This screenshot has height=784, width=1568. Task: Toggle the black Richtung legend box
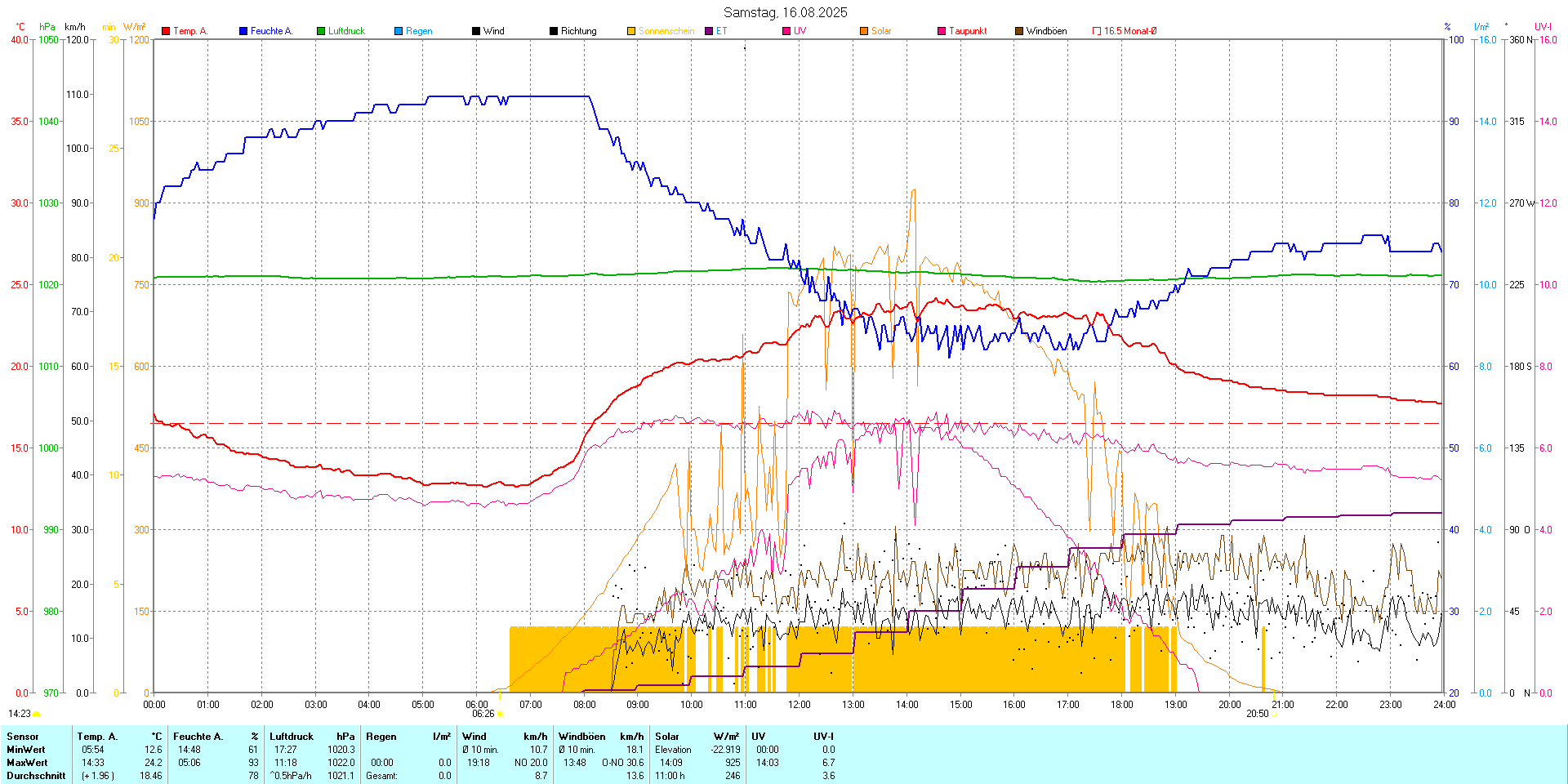coord(554,31)
